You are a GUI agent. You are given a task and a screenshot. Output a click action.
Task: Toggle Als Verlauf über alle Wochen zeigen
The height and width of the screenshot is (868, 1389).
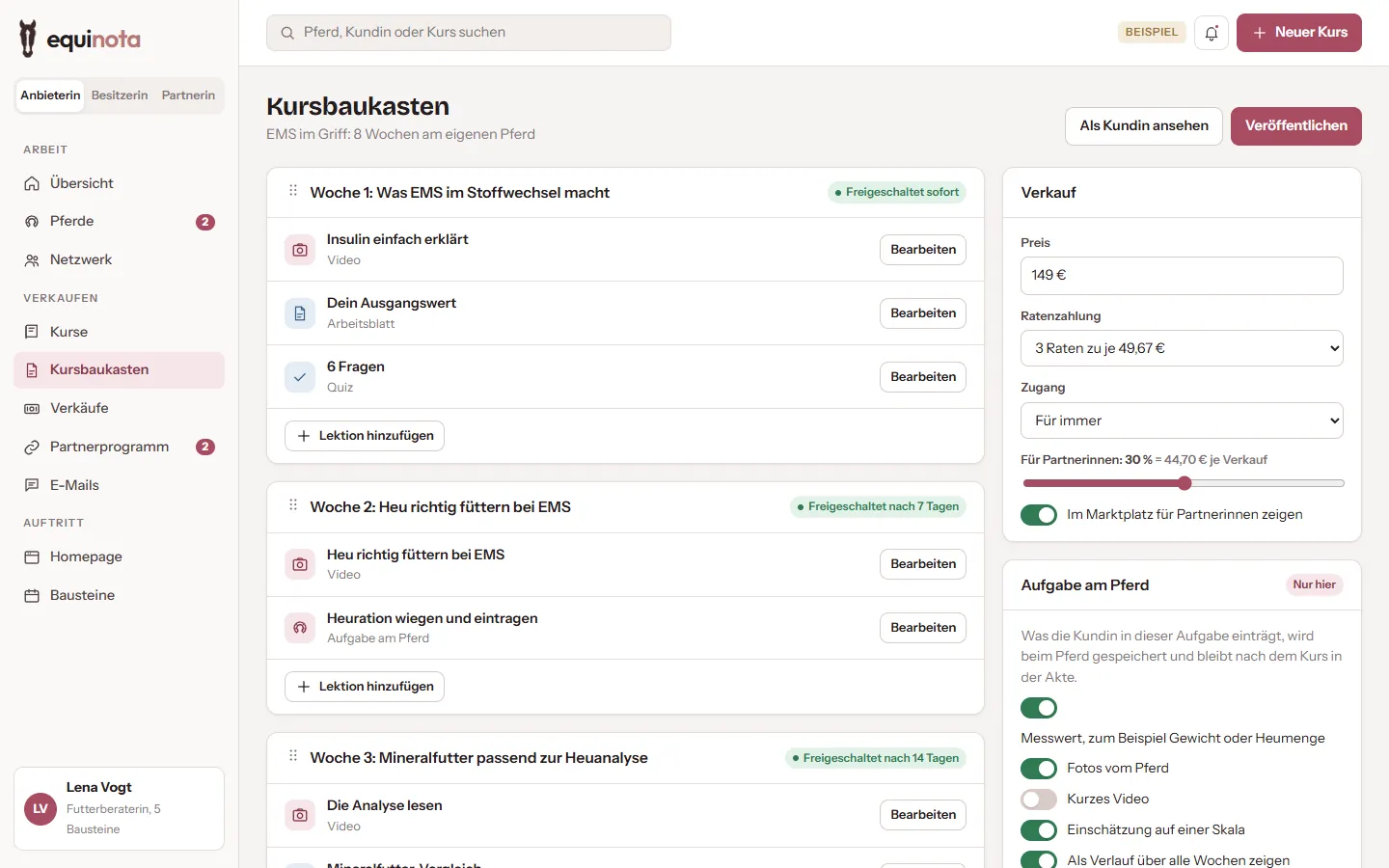point(1039,859)
